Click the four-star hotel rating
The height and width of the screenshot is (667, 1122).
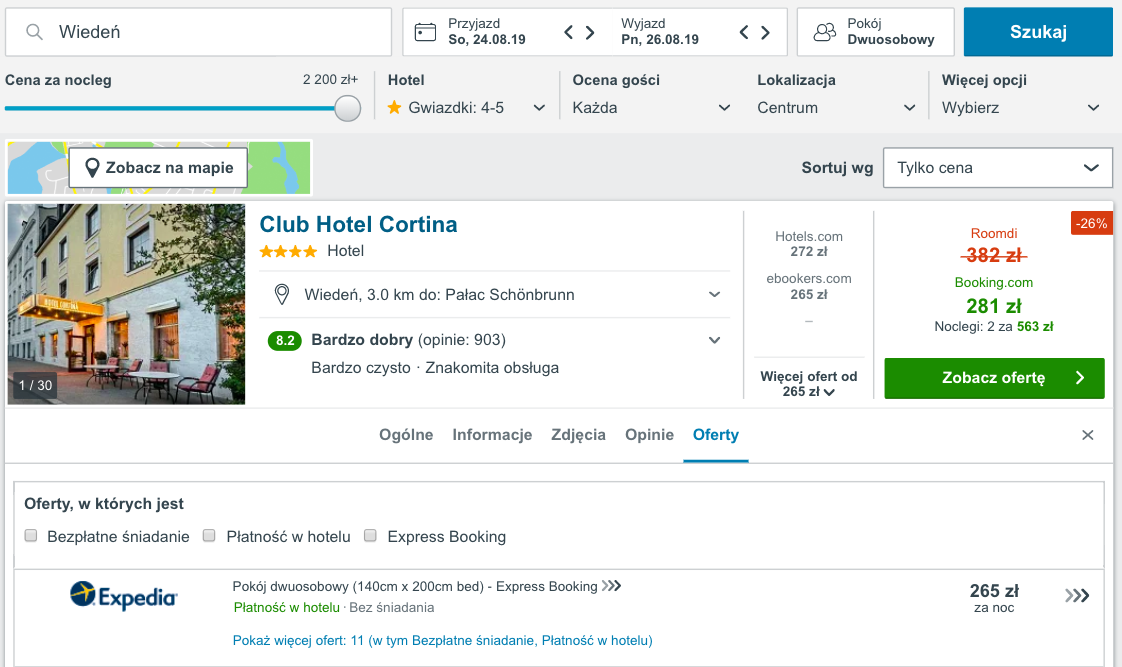pos(288,251)
